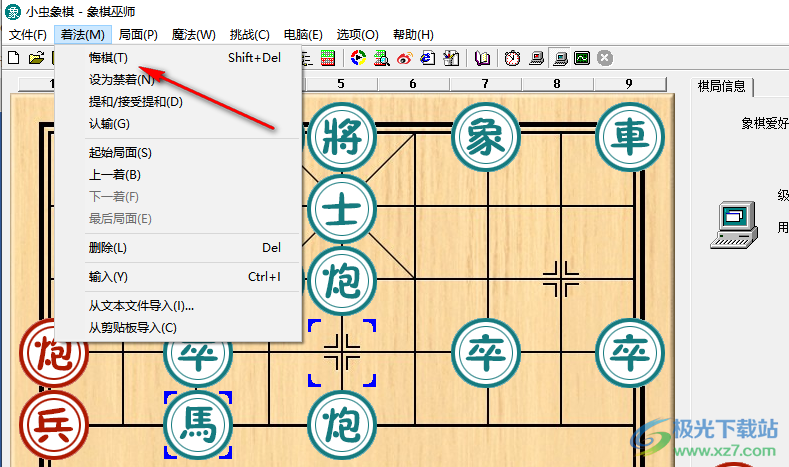The height and width of the screenshot is (467, 789).
Task: Click the open folder toolbar icon
Action: pos(36,58)
